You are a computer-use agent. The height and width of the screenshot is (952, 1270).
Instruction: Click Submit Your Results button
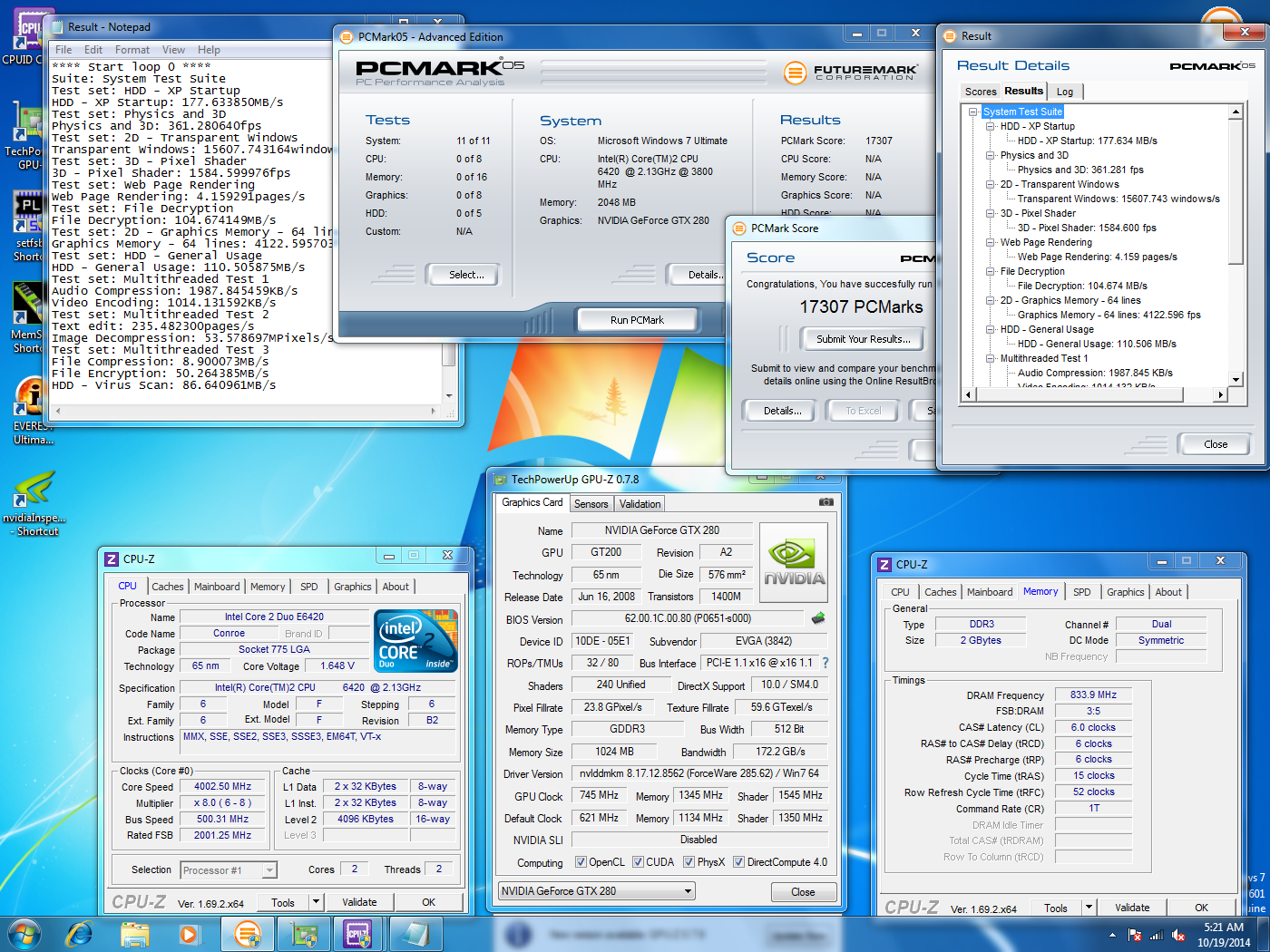click(x=863, y=339)
